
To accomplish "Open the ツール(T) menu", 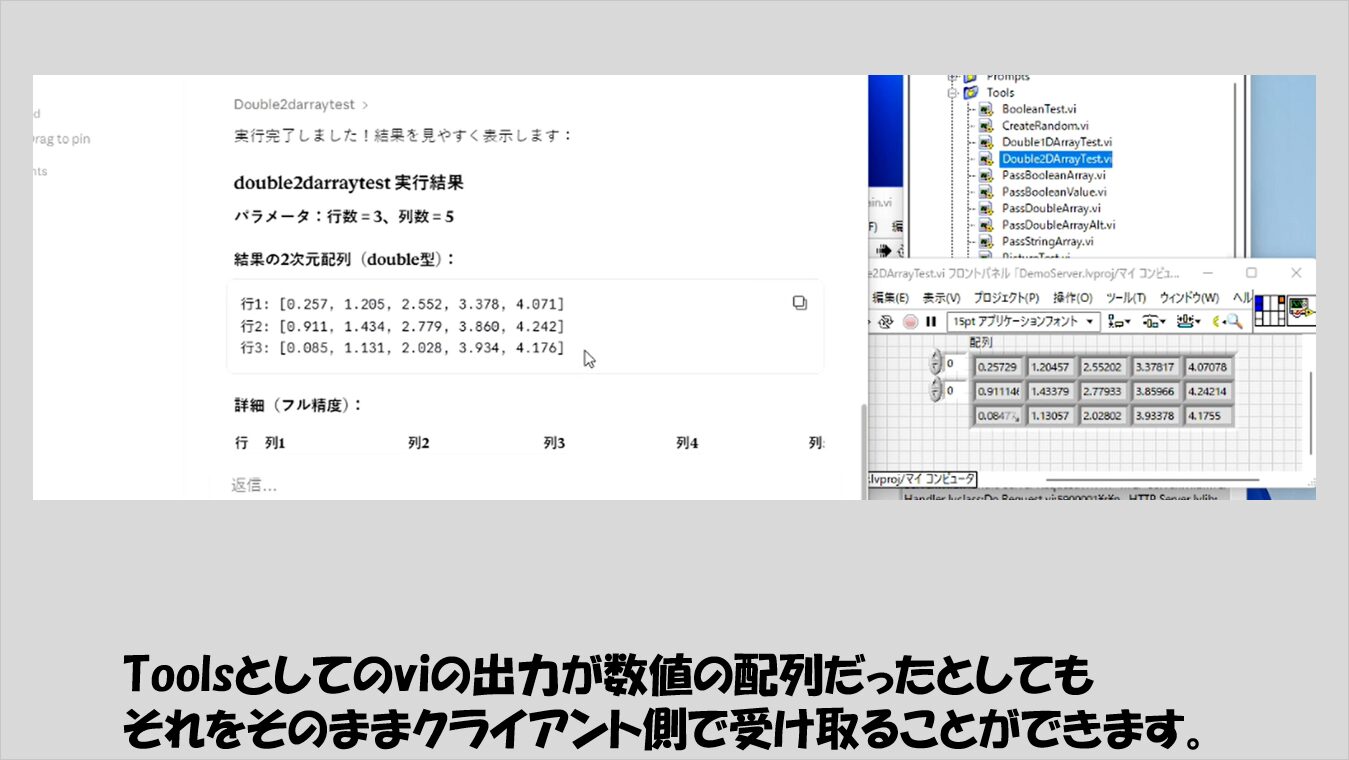I will click(1126, 298).
